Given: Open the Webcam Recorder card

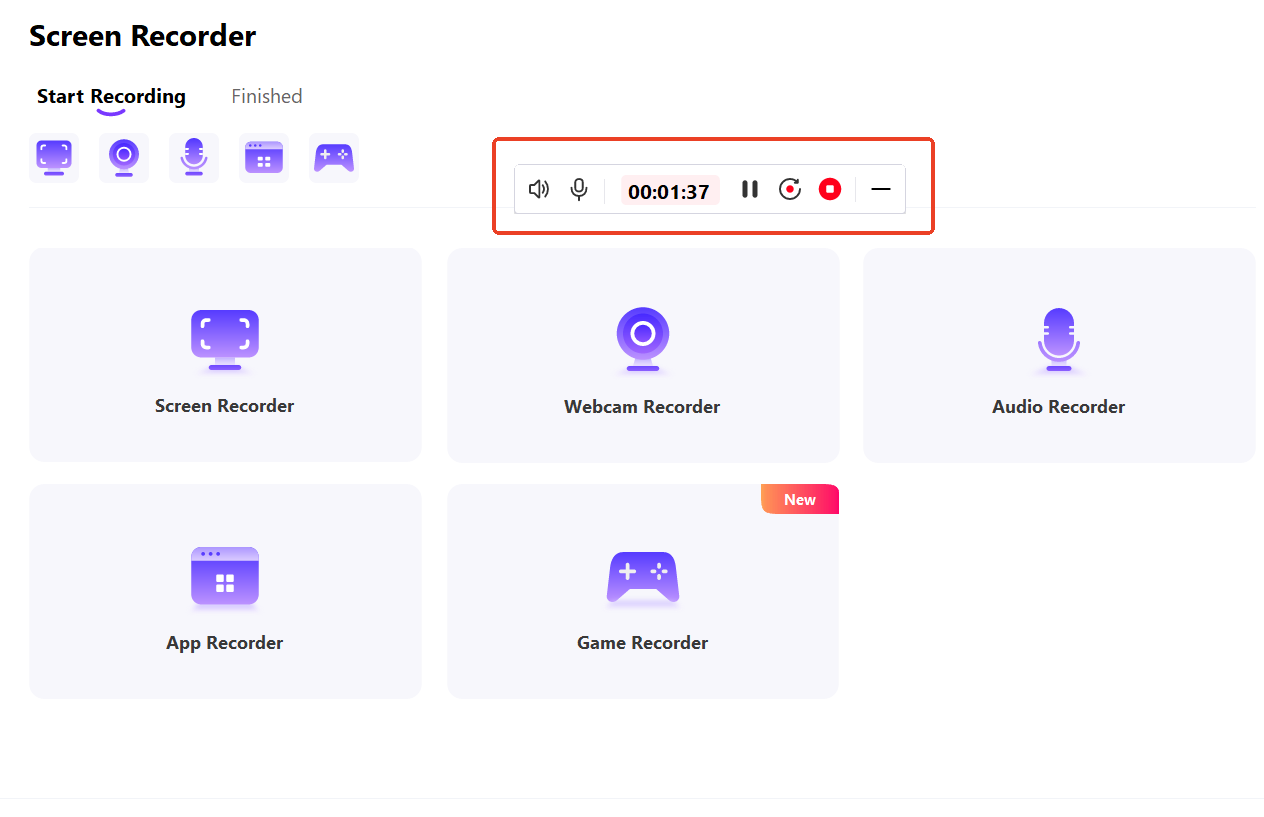Looking at the screenshot, I should click(x=643, y=355).
